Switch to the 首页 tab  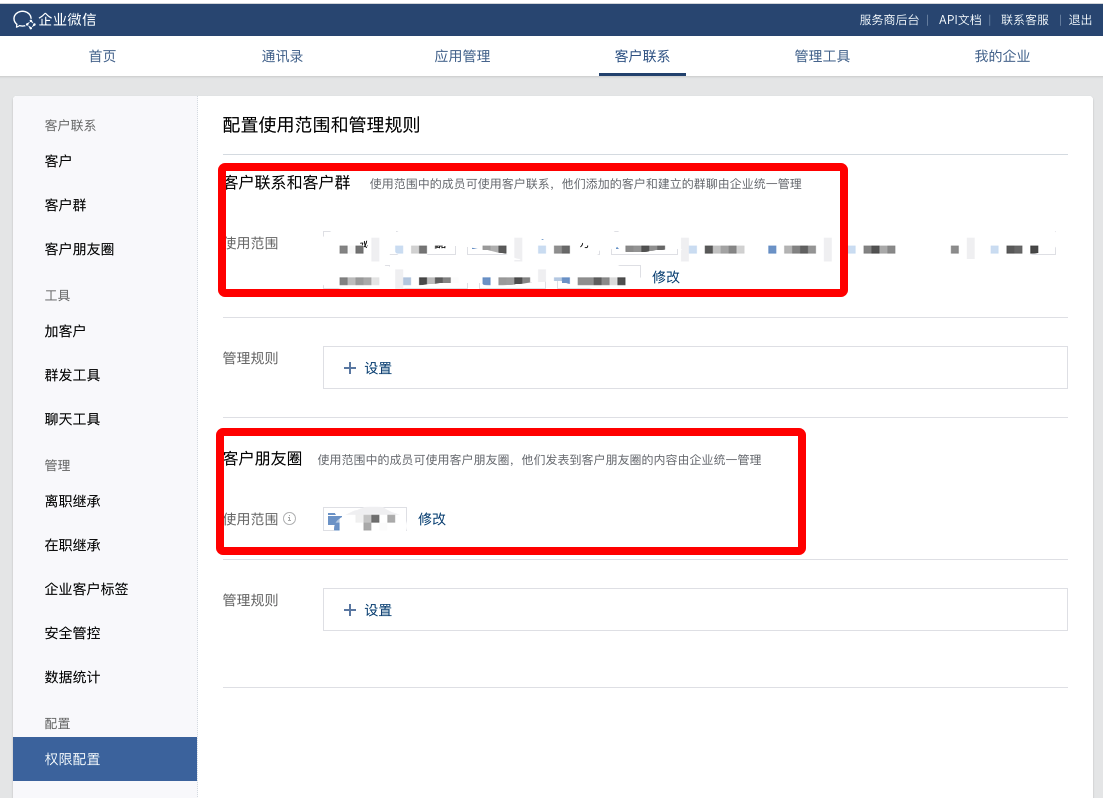click(x=103, y=56)
